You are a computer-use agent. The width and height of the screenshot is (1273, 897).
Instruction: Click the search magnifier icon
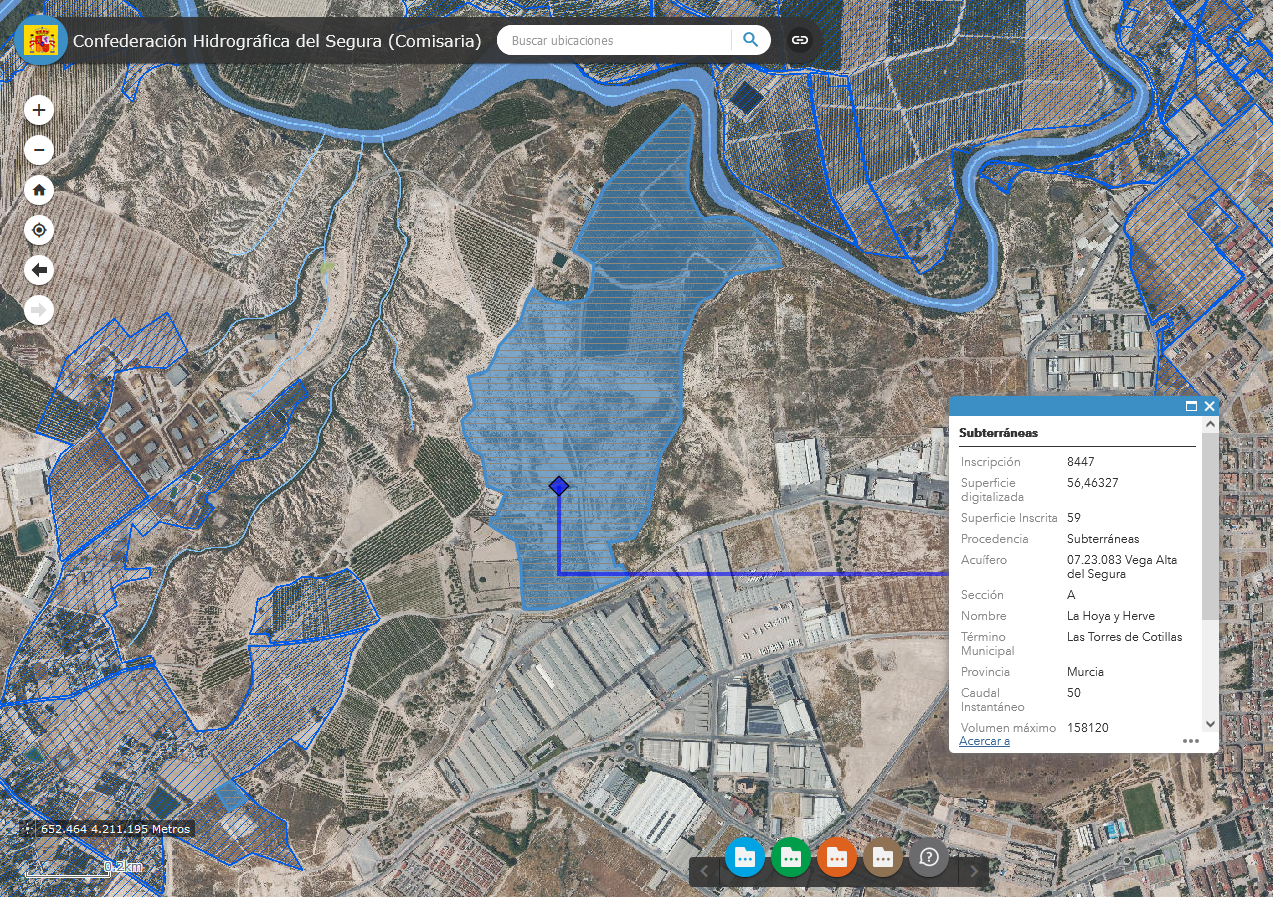pos(750,40)
